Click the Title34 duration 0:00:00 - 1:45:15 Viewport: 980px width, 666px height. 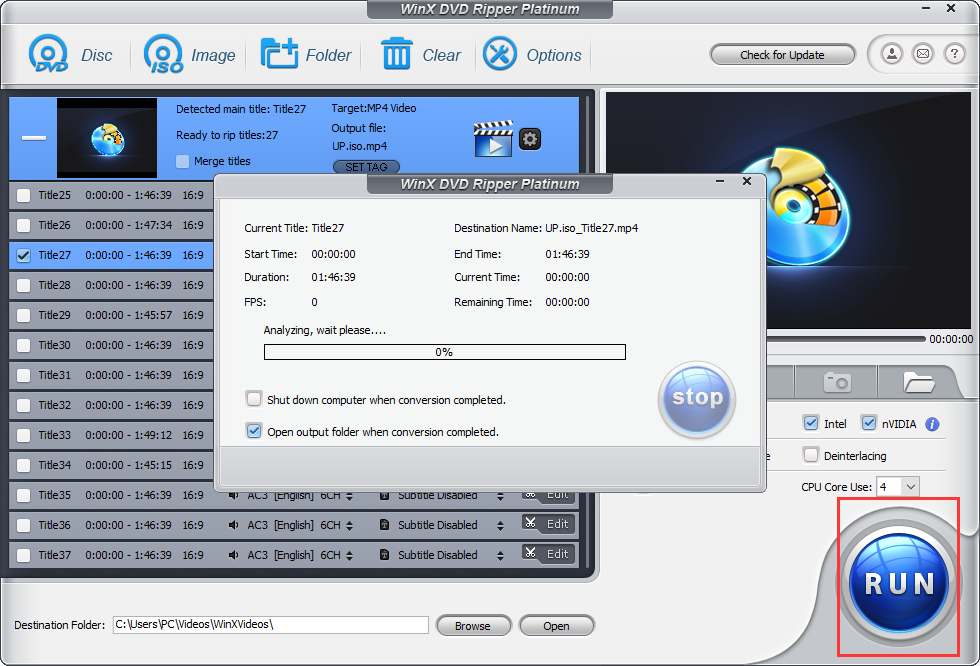click(x=128, y=465)
